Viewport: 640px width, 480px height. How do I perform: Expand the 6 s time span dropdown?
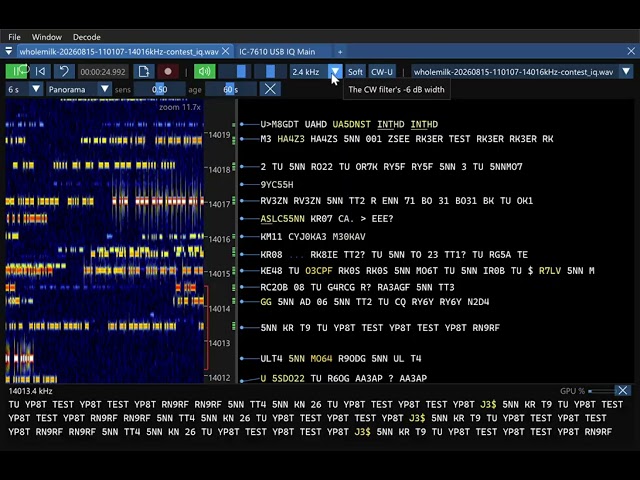[36, 89]
